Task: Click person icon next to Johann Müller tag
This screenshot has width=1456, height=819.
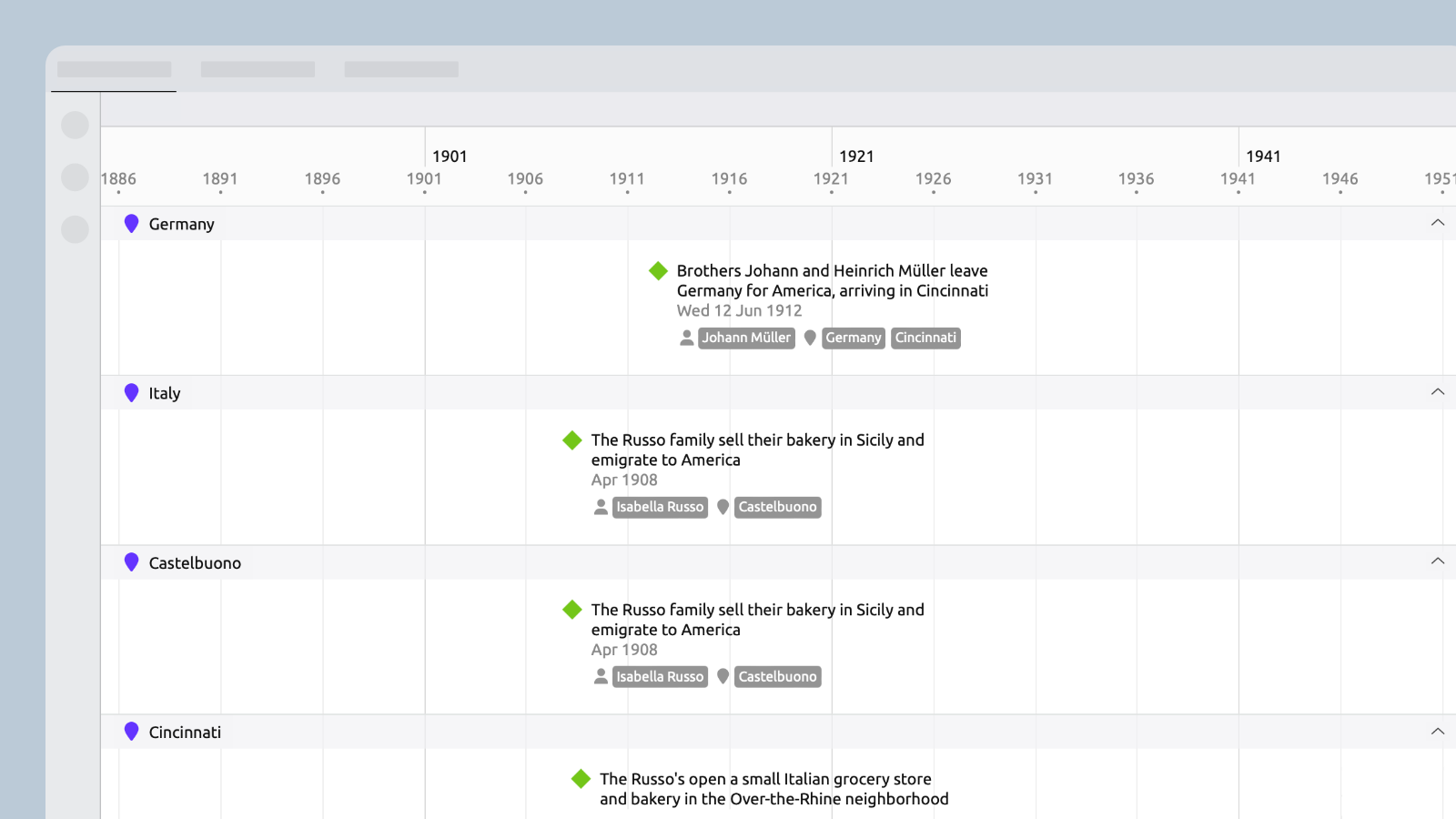Action: [687, 338]
